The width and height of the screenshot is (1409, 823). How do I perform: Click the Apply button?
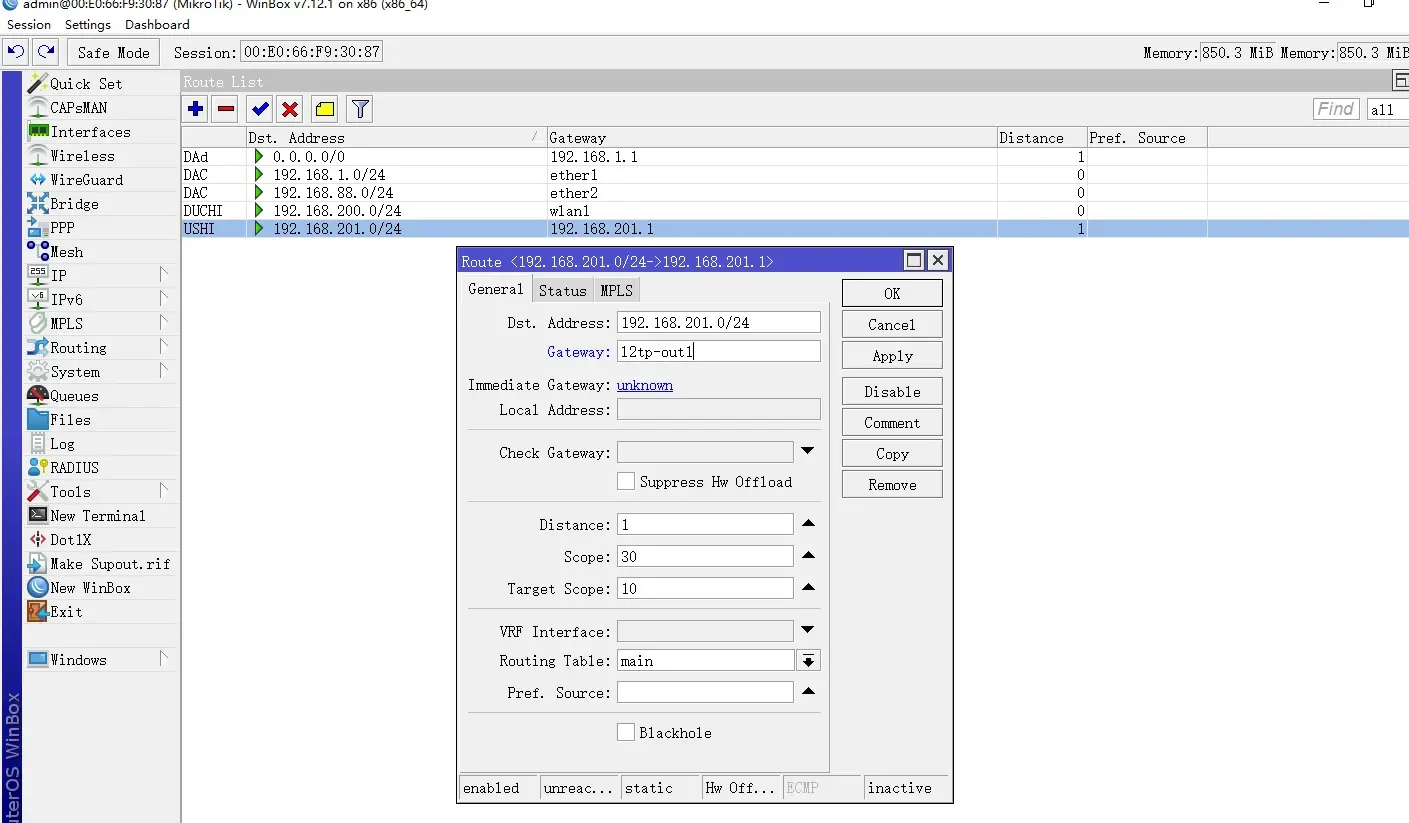pos(892,356)
